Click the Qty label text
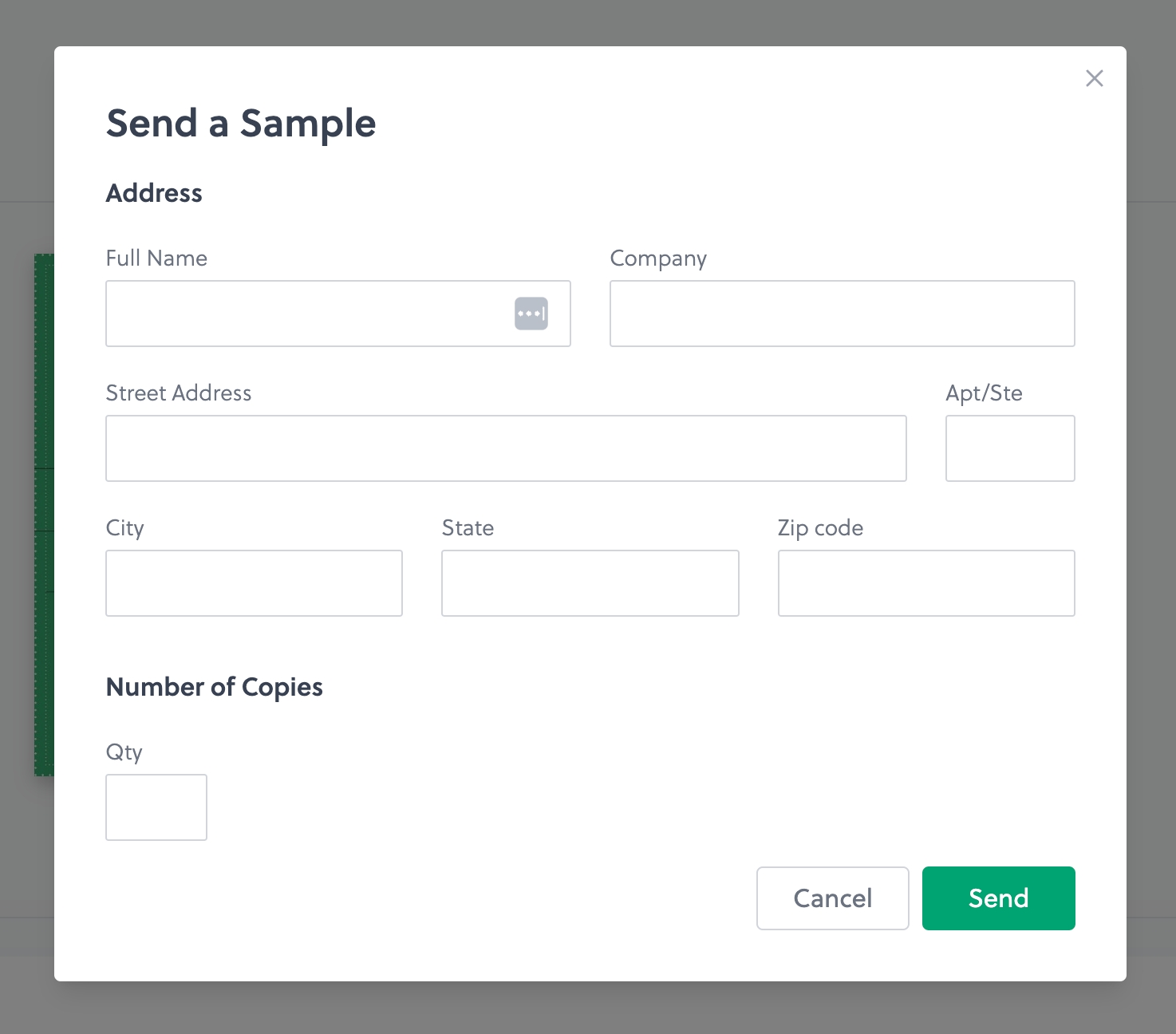Screen dimensions: 1176x1034 pos(124,752)
